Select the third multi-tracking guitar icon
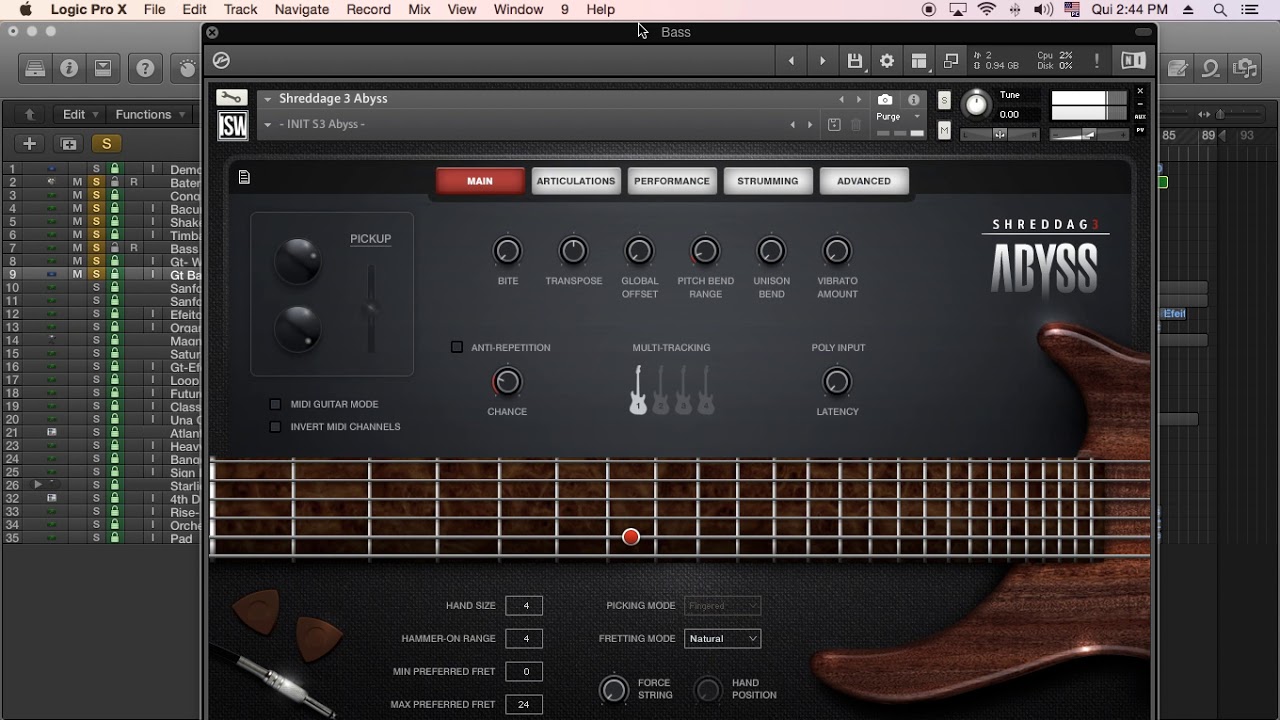This screenshot has width=1280, height=720. pyautogui.click(x=683, y=390)
